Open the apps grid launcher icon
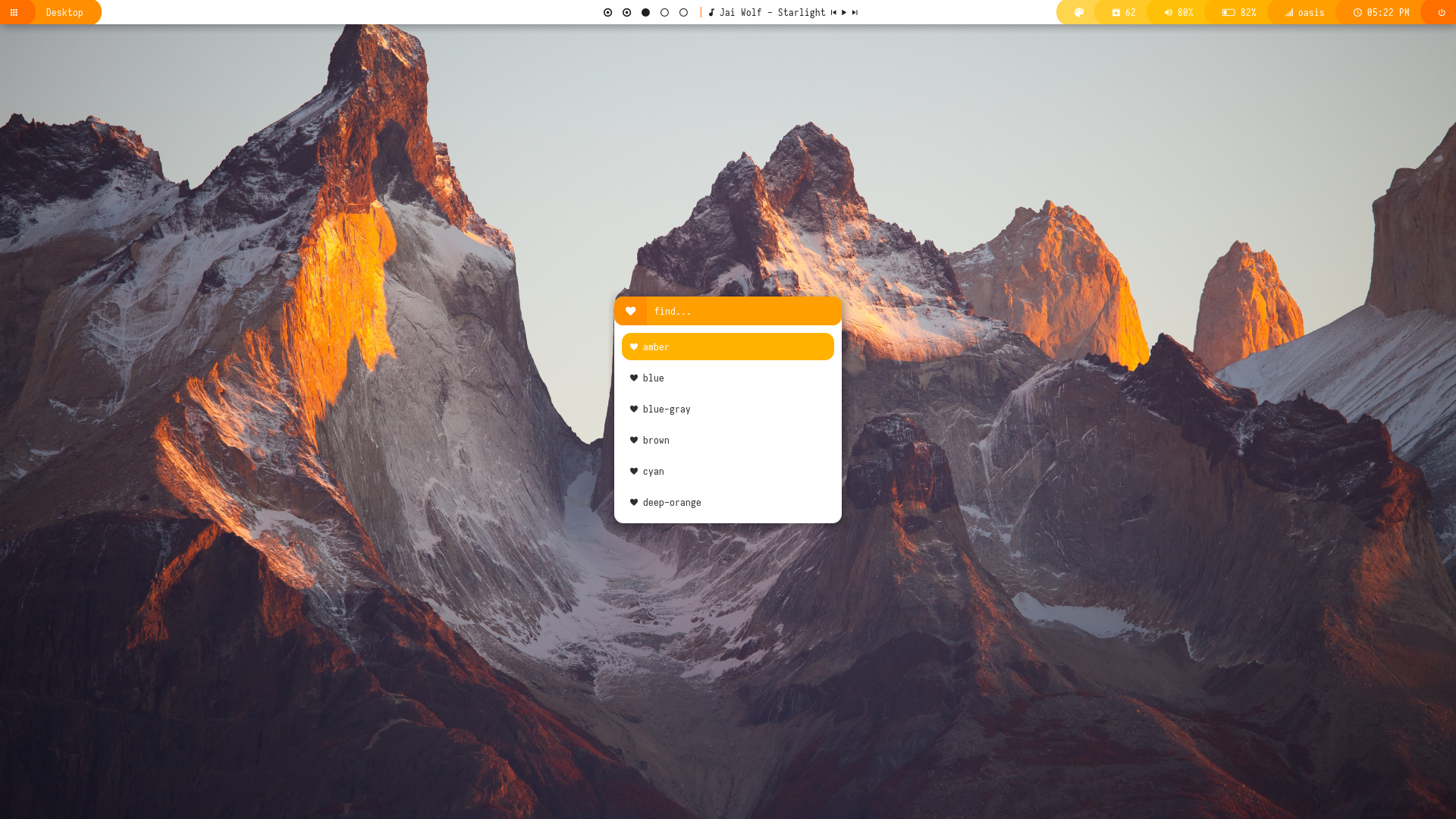The height and width of the screenshot is (819, 1456). coord(14,12)
